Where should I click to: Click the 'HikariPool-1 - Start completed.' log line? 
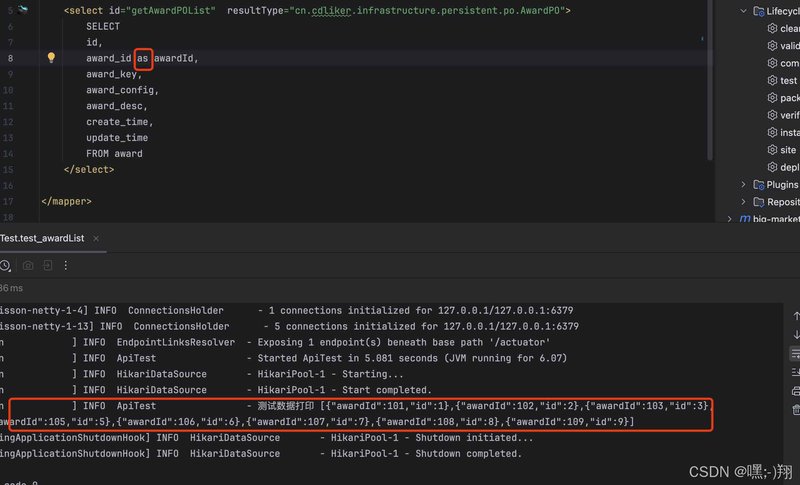click(x=344, y=390)
